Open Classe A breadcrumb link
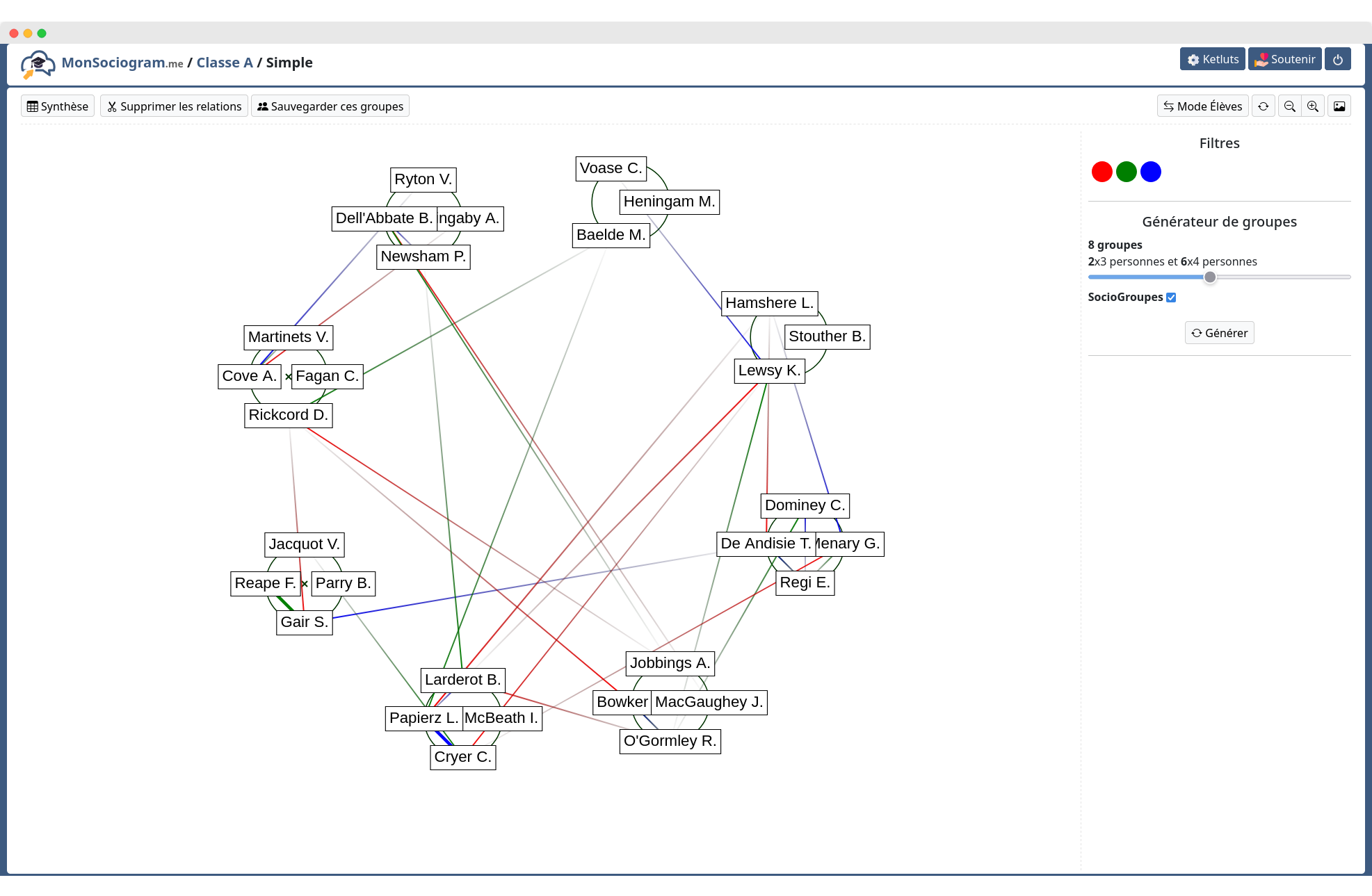The width and height of the screenshot is (1372, 896). pos(225,63)
